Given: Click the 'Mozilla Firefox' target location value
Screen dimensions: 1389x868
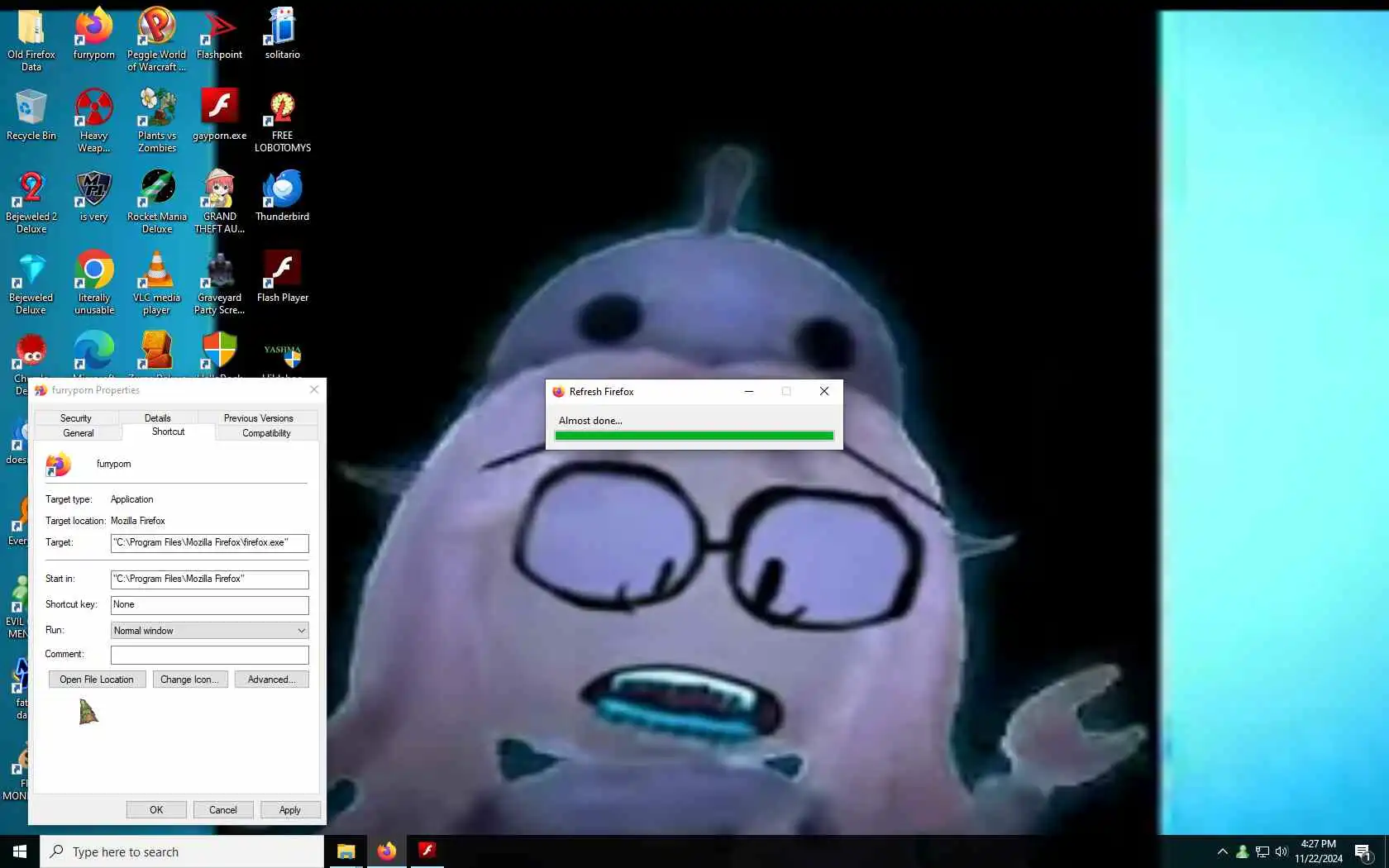Looking at the screenshot, I should point(138,521).
